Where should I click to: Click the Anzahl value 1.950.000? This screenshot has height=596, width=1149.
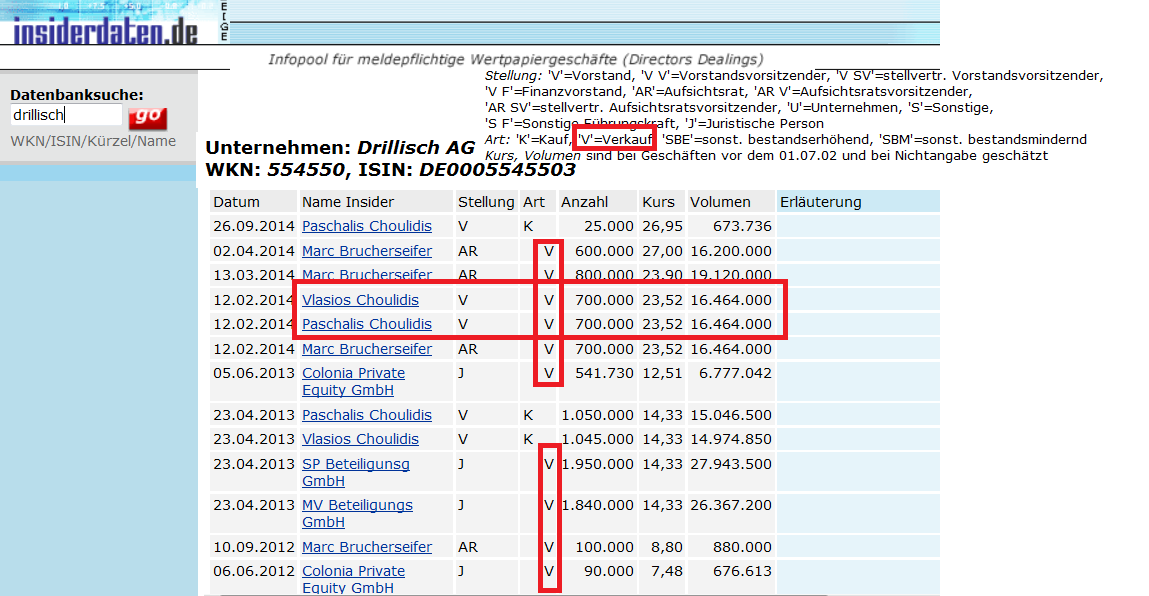[598, 464]
